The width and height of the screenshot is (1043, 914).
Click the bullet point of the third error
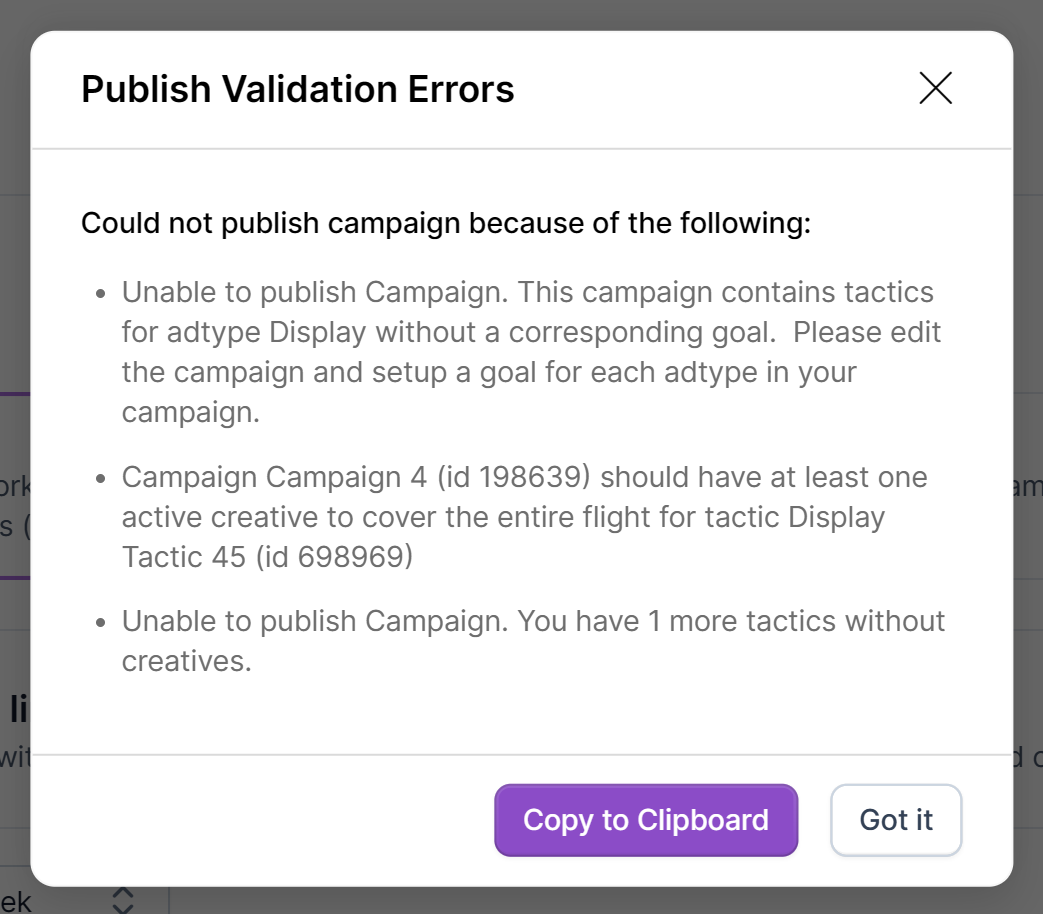pyautogui.click(x=100, y=622)
